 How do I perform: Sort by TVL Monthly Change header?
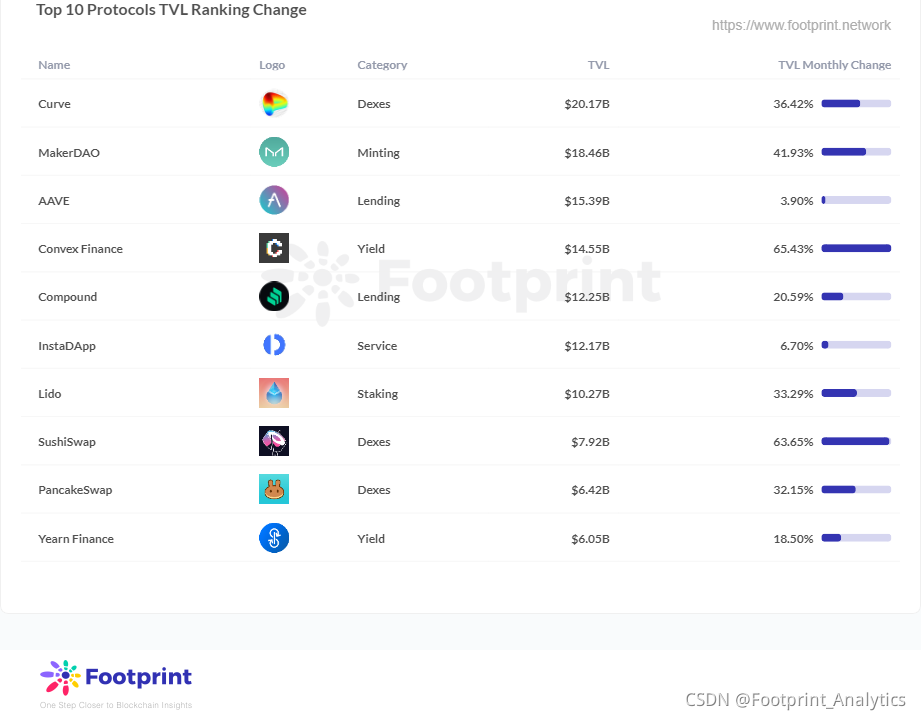(x=834, y=65)
